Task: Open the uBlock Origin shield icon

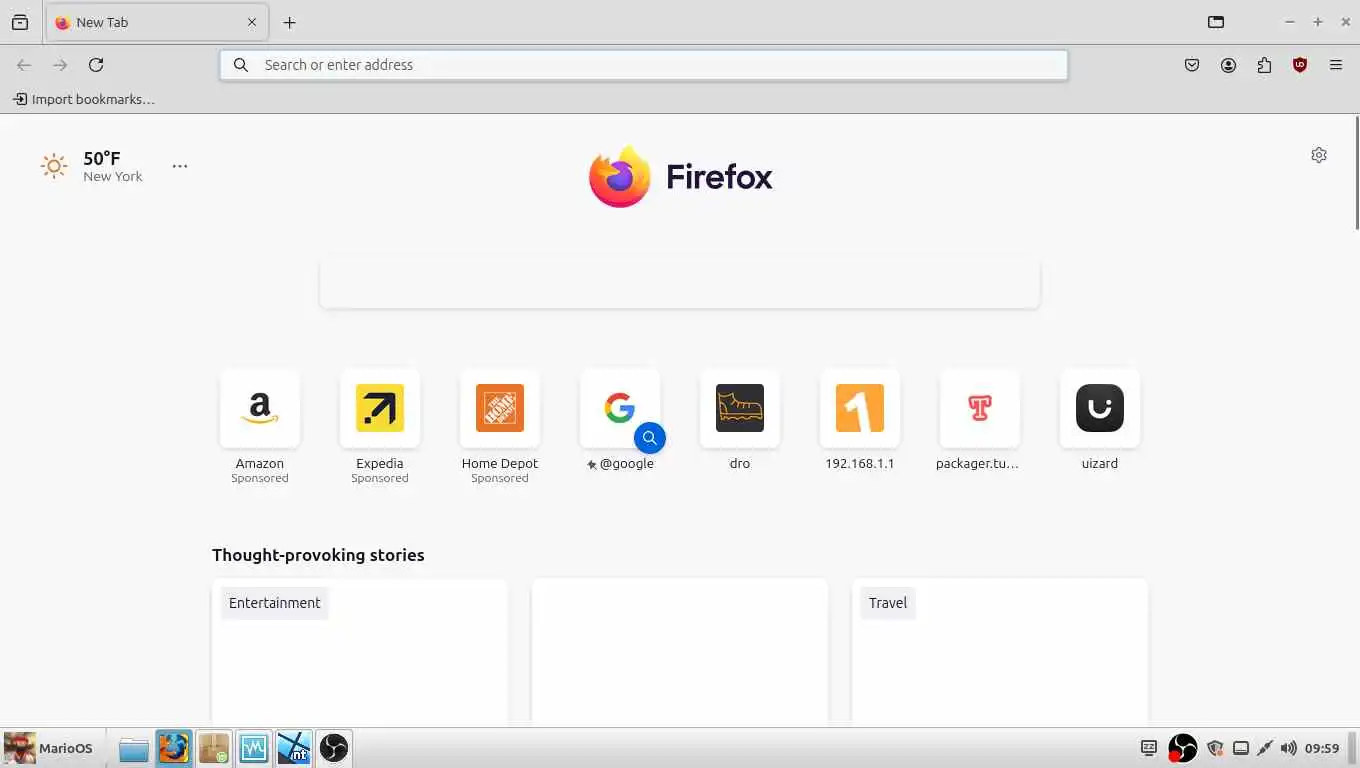Action: (1300, 65)
